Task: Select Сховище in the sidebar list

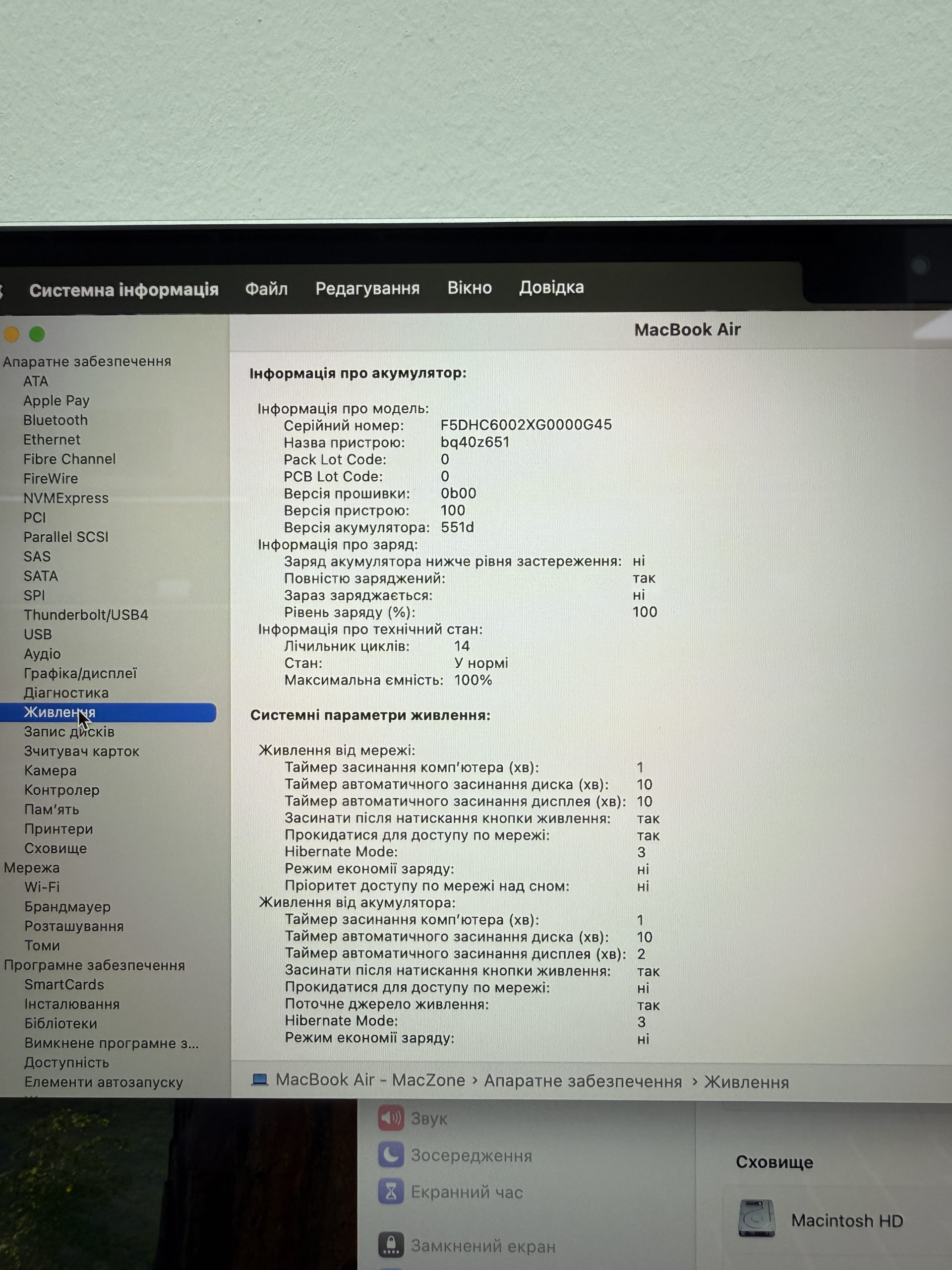Action: coord(56,849)
